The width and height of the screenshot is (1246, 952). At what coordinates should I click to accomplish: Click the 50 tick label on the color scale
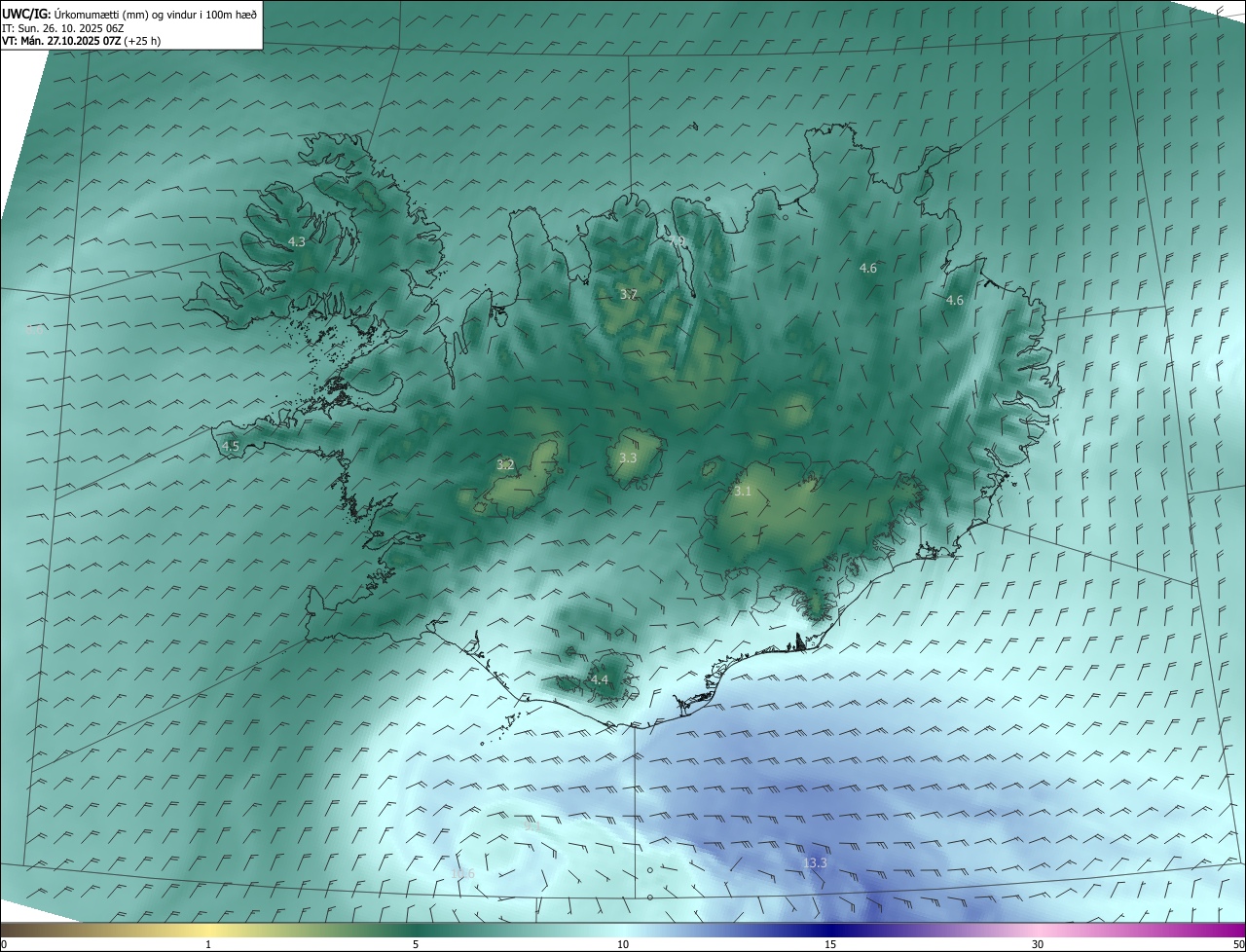(1238, 944)
